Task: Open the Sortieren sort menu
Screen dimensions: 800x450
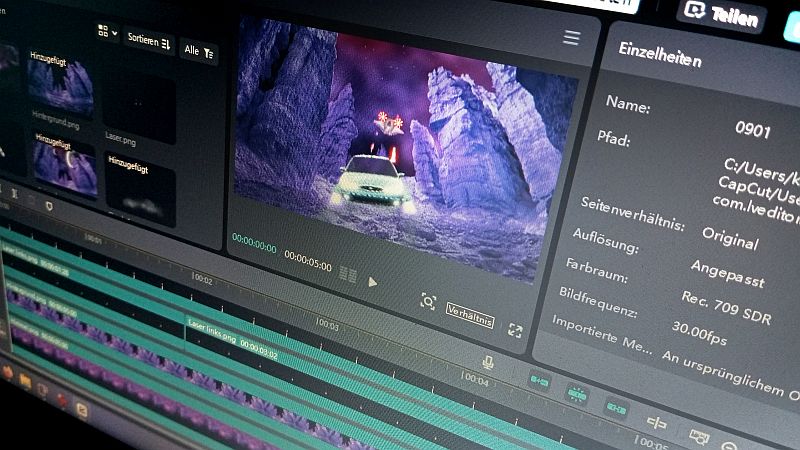Action: pyautogui.click(x=148, y=41)
